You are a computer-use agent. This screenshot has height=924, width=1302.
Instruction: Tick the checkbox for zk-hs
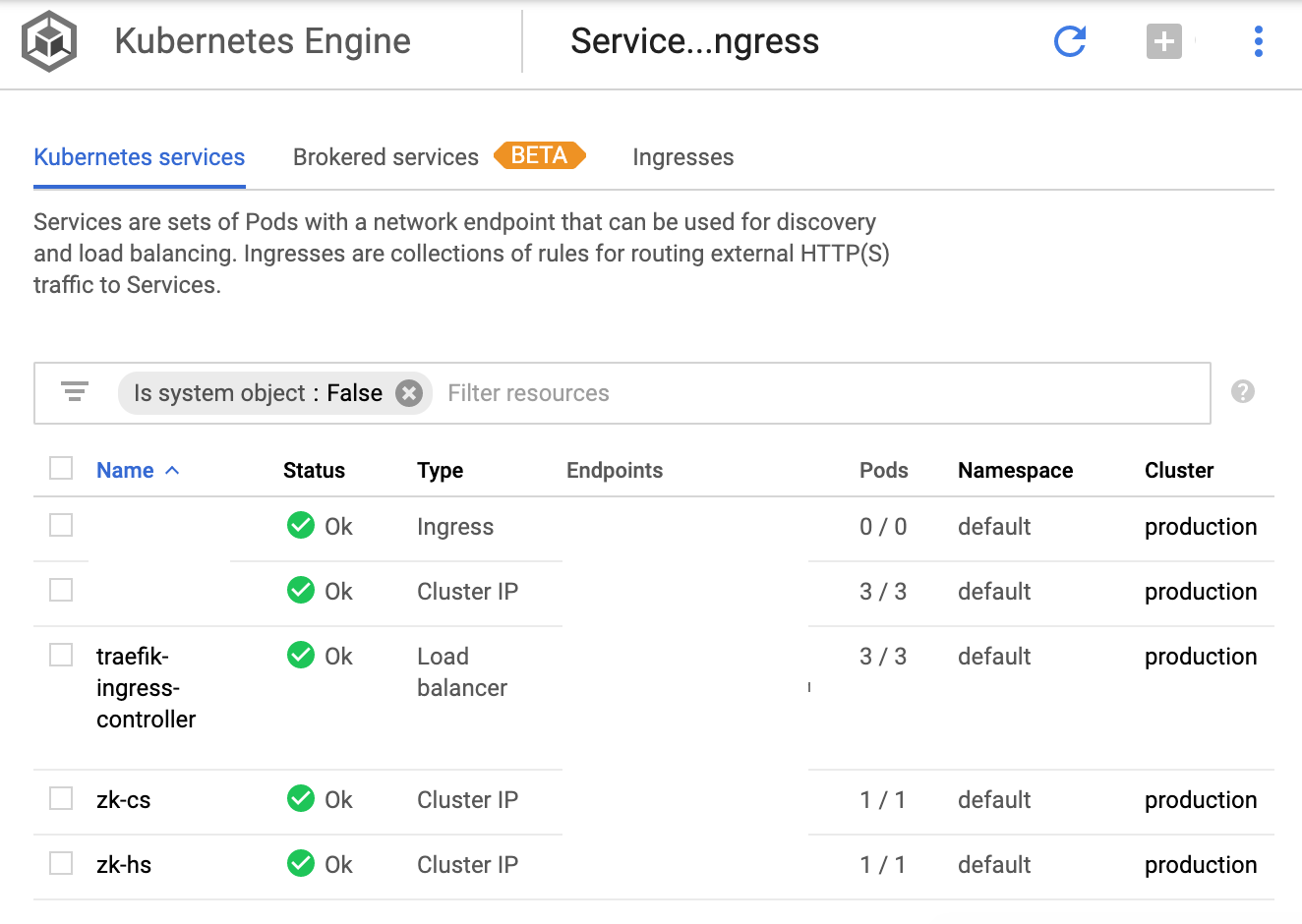coord(61,863)
